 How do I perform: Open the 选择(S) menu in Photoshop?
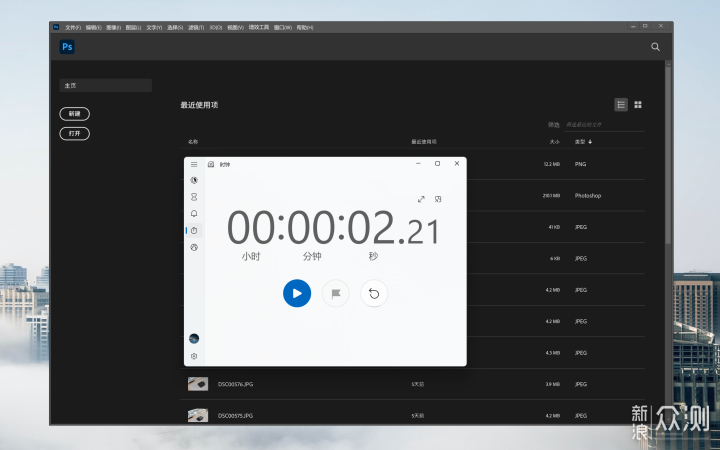175,28
